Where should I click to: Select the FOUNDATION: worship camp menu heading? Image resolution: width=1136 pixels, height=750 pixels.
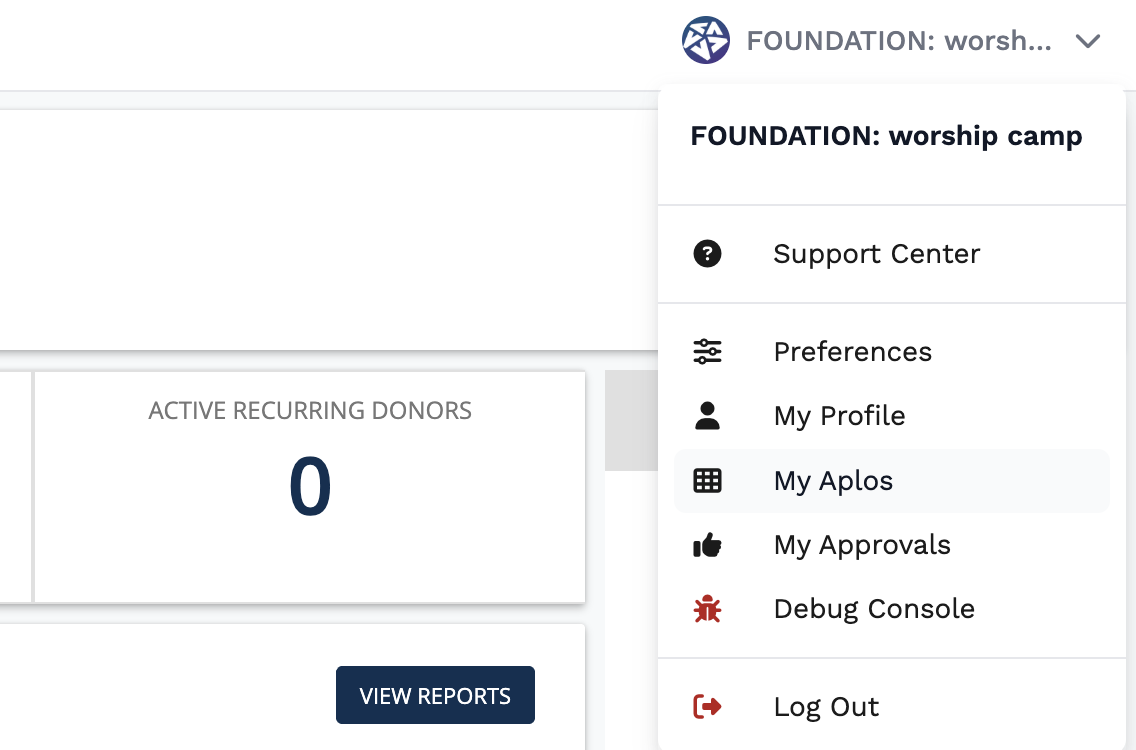(886, 136)
